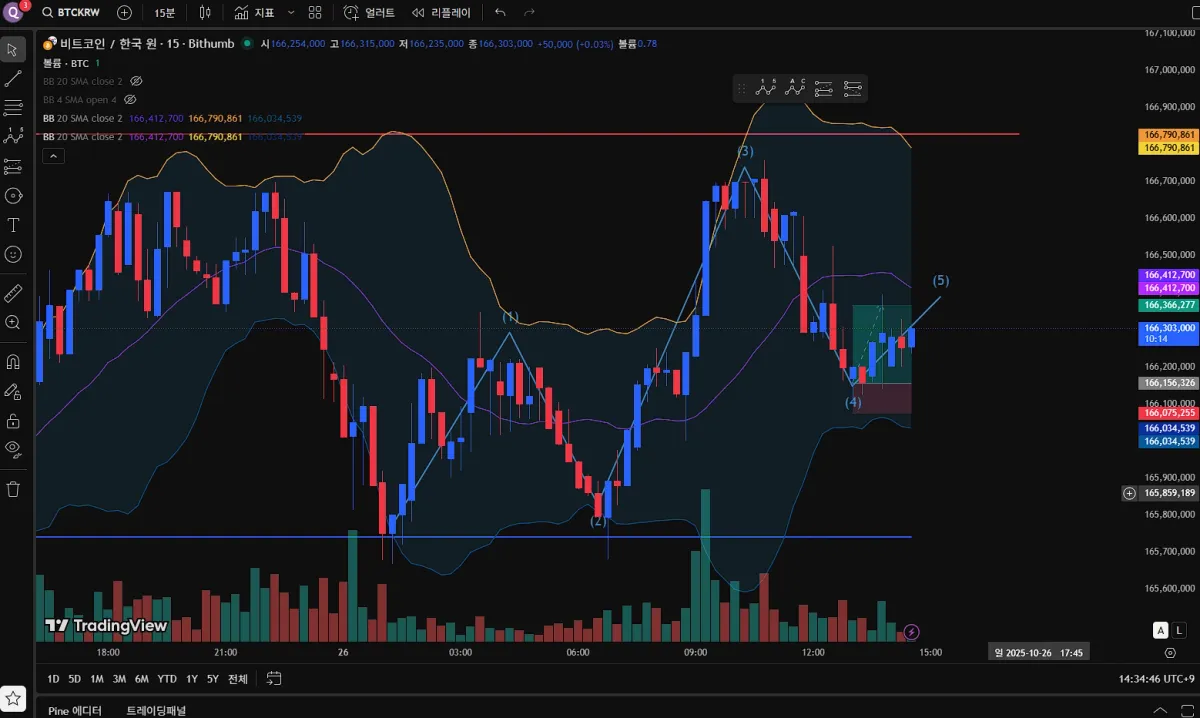
Task: Click the plus button beside 165,859,189 price
Action: click(x=1129, y=493)
